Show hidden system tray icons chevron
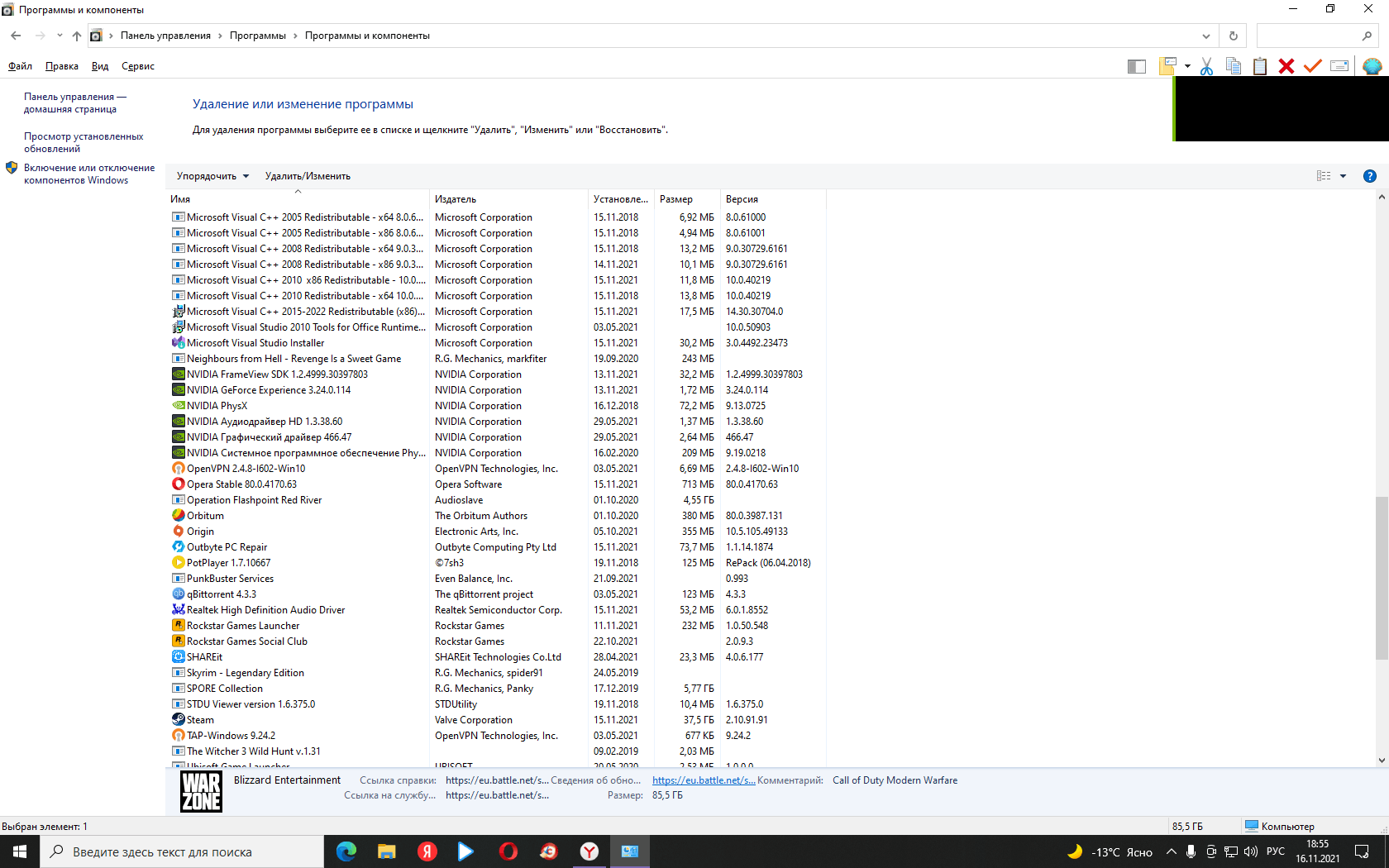 (x=1172, y=851)
